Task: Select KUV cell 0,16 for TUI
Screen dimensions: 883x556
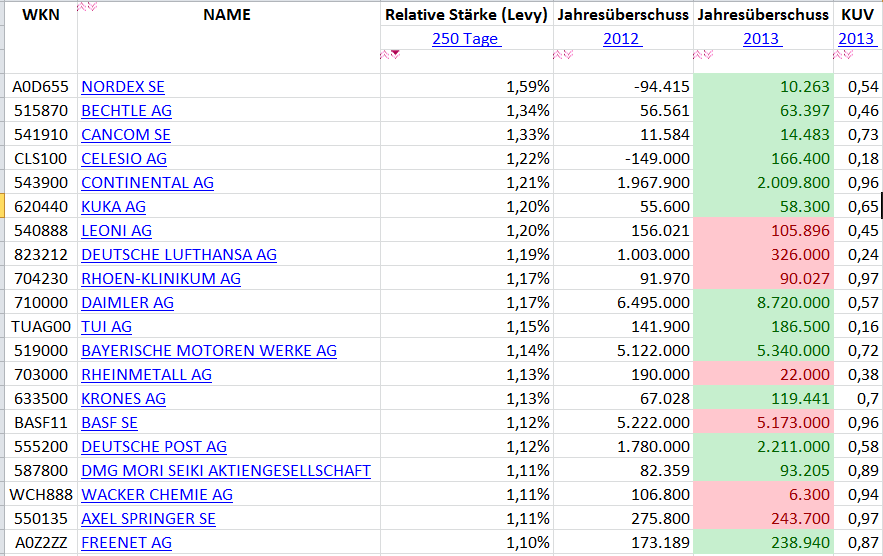Action: pyautogui.click(x=858, y=327)
